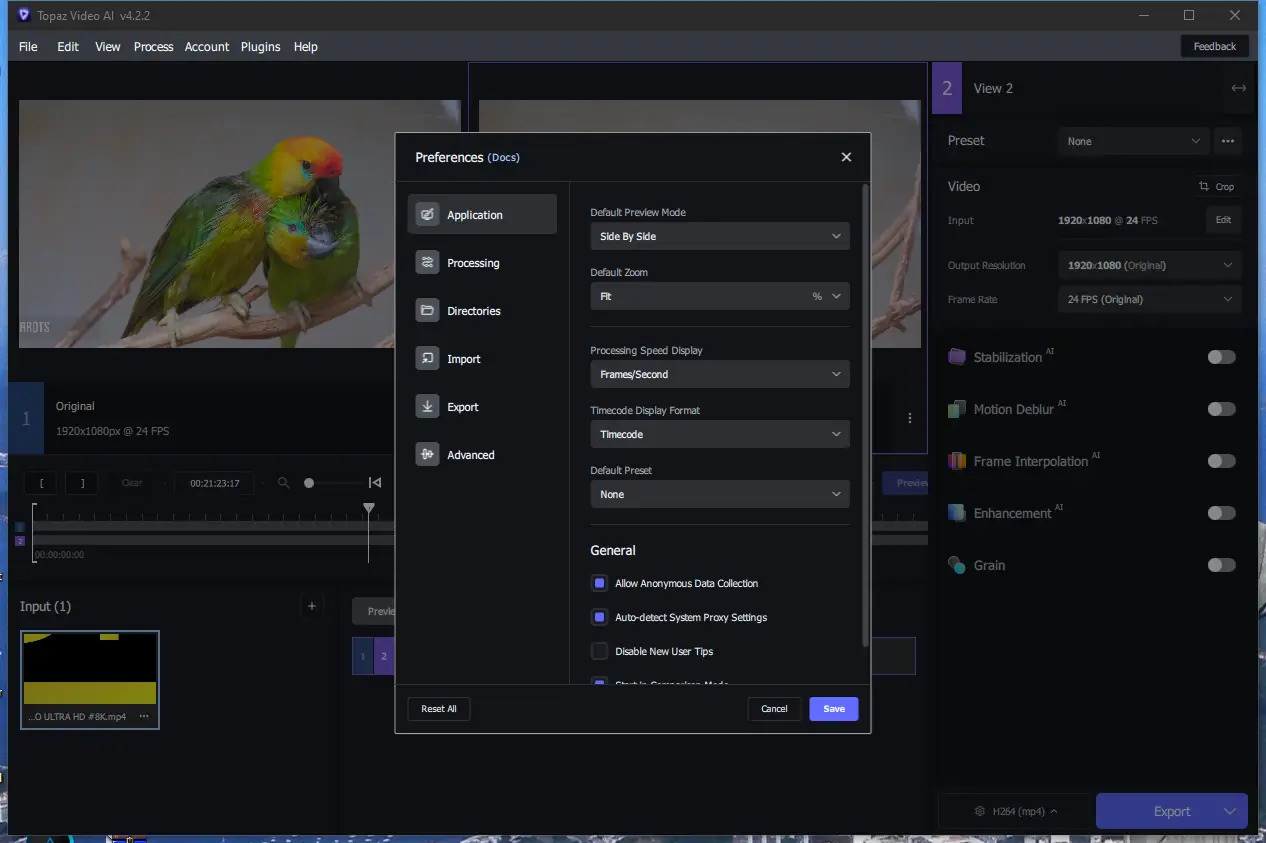Expand the Default Preview Mode dropdown
The height and width of the screenshot is (843, 1266).
click(x=720, y=236)
